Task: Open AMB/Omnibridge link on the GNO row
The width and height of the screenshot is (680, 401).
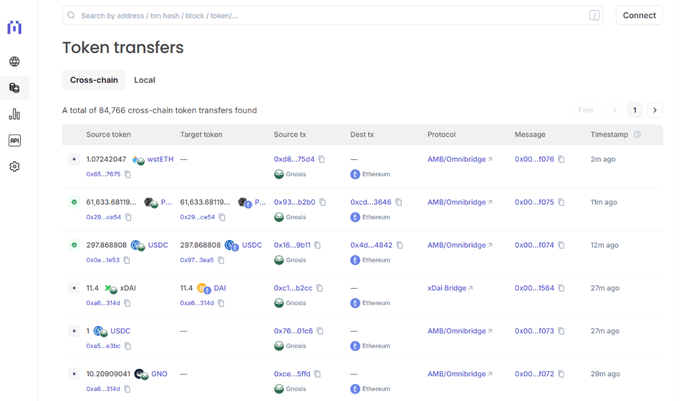Action: (460, 374)
